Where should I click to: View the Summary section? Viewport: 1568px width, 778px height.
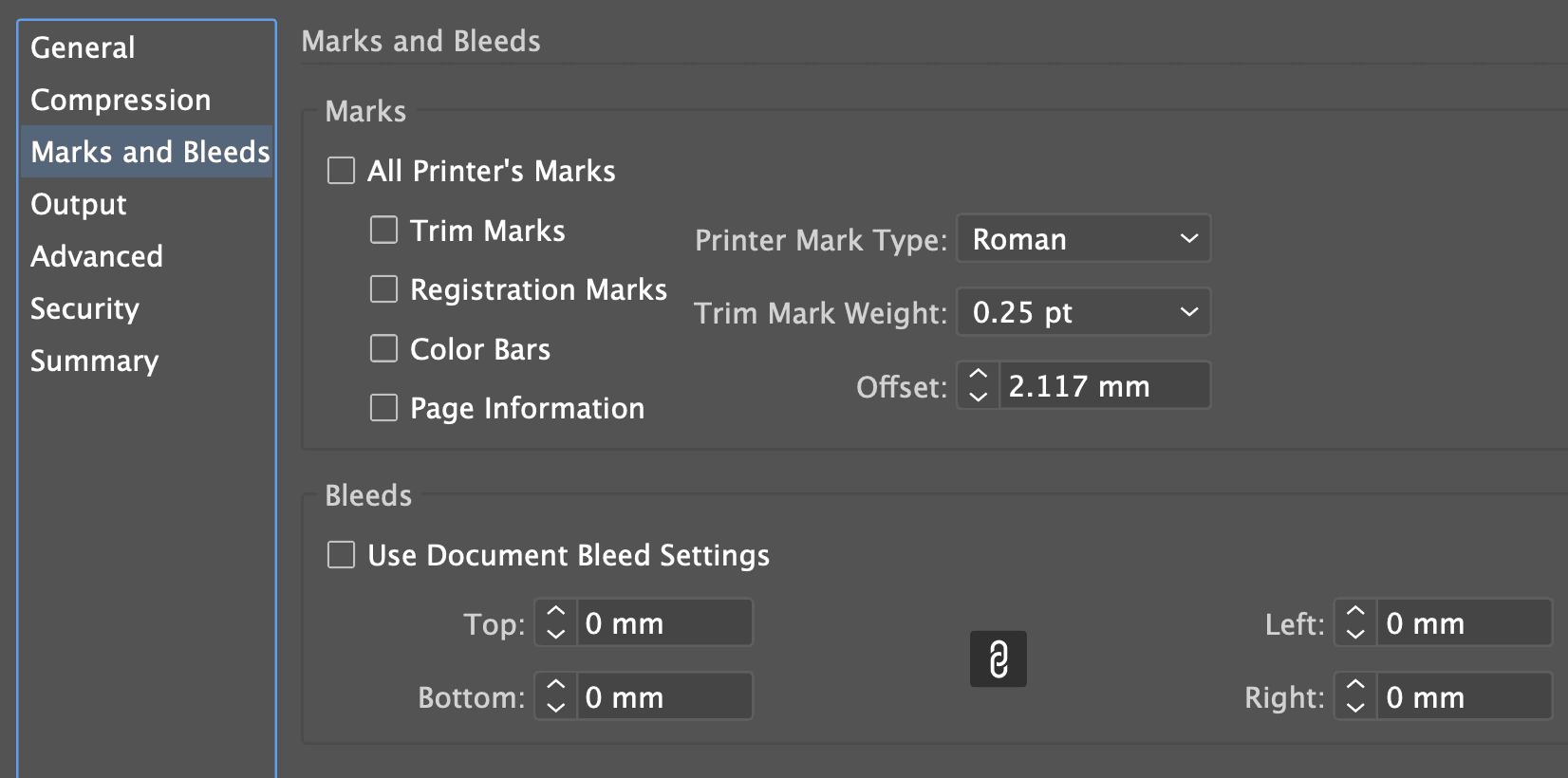[x=94, y=361]
